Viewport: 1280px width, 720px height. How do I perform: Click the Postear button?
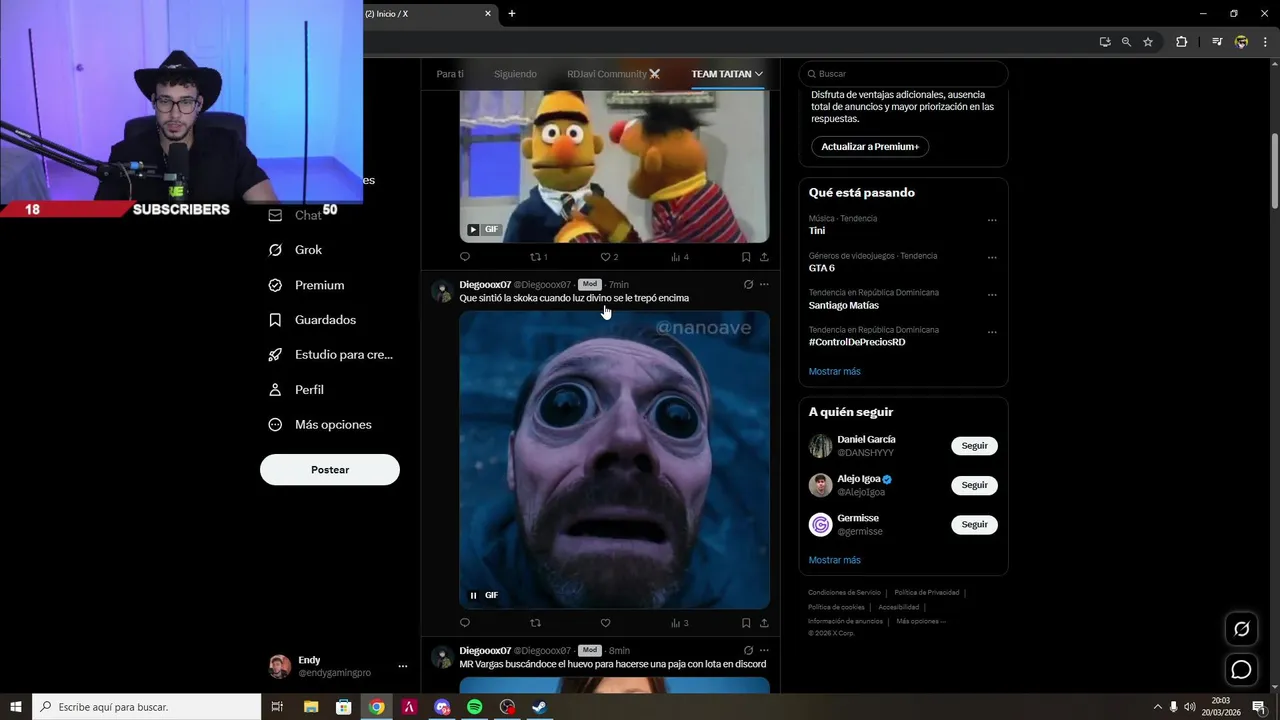(330, 470)
